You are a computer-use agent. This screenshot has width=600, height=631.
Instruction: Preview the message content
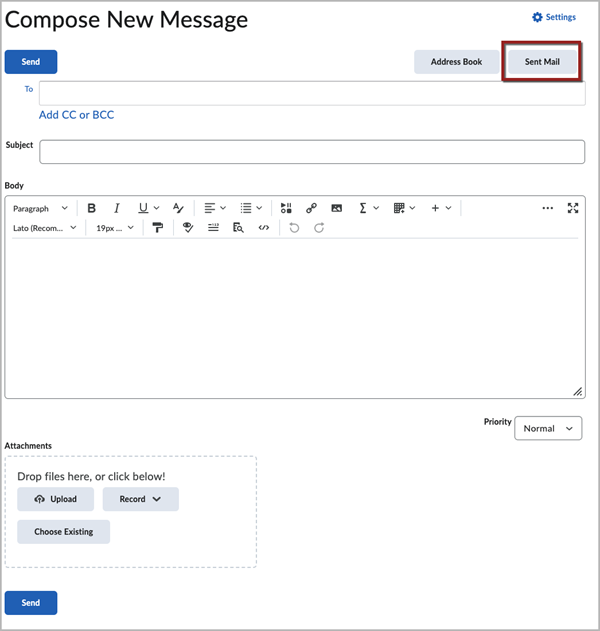pos(238,228)
